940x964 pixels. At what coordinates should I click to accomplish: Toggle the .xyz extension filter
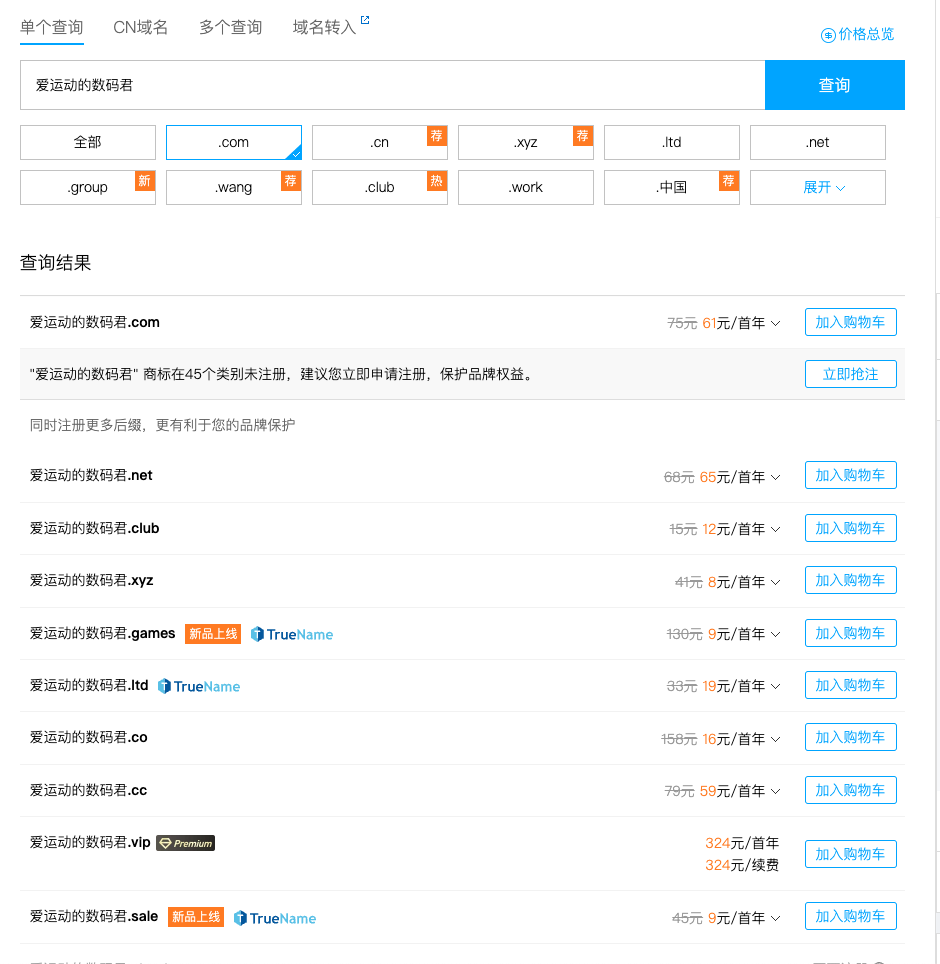[x=525, y=143]
